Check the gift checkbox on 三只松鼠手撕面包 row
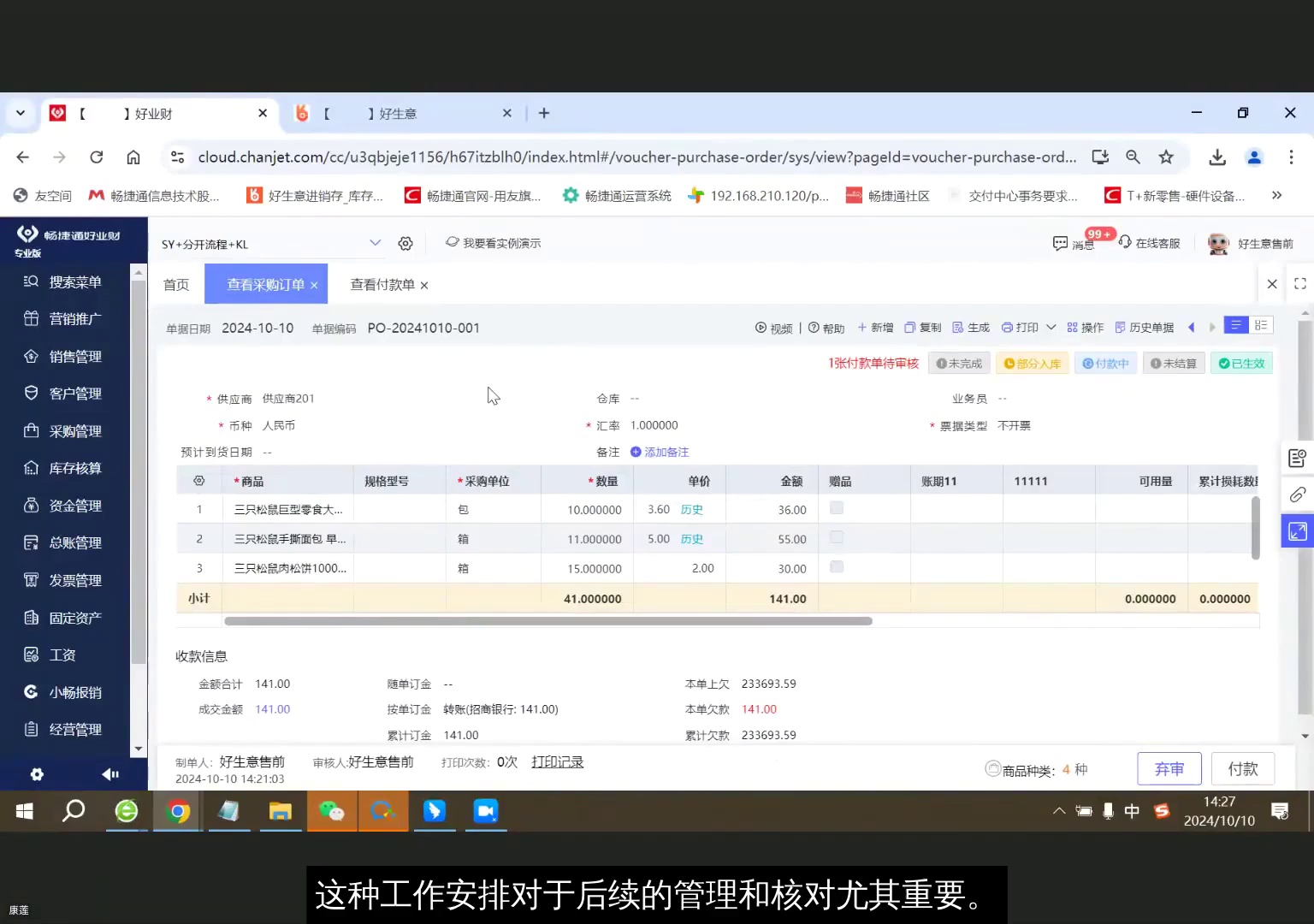Image resolution: width=1314 pixels, height=924 pixels. click(x=836, y=537)
